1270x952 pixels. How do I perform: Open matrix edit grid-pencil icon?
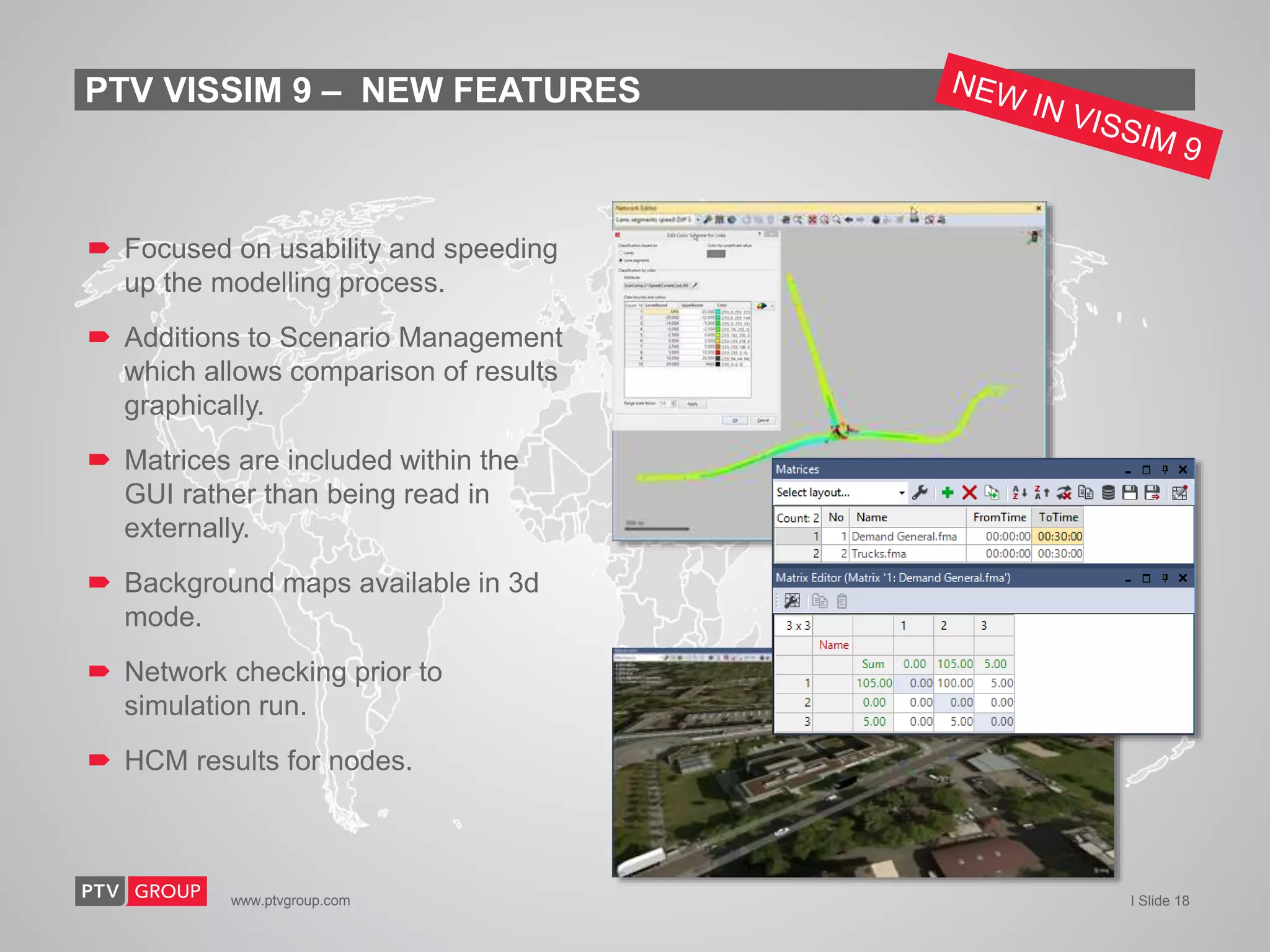point(1179,493)
